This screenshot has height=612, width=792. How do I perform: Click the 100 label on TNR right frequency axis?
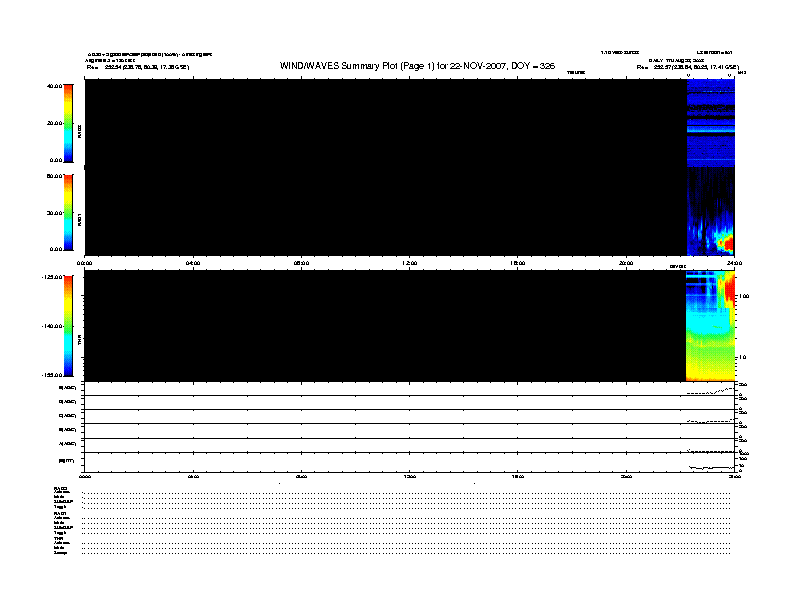(x=744, y=296)
